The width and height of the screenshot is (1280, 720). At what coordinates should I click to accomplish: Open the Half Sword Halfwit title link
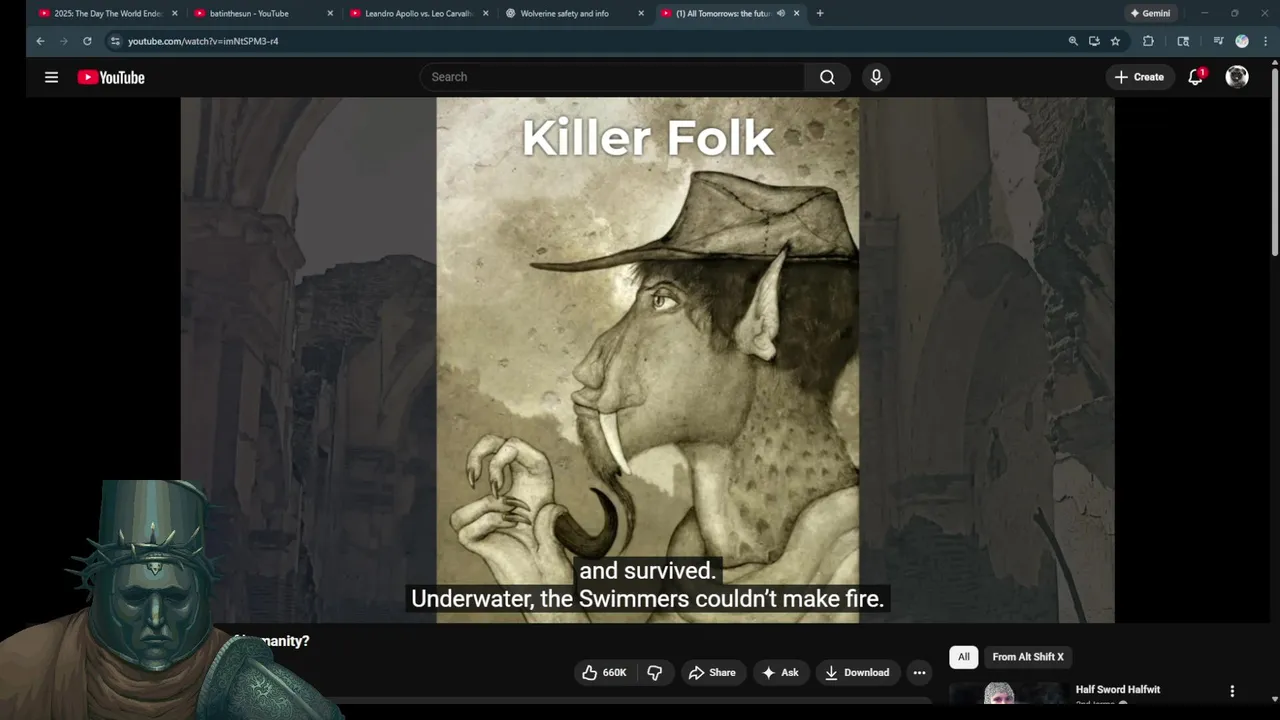[1118, 690]
